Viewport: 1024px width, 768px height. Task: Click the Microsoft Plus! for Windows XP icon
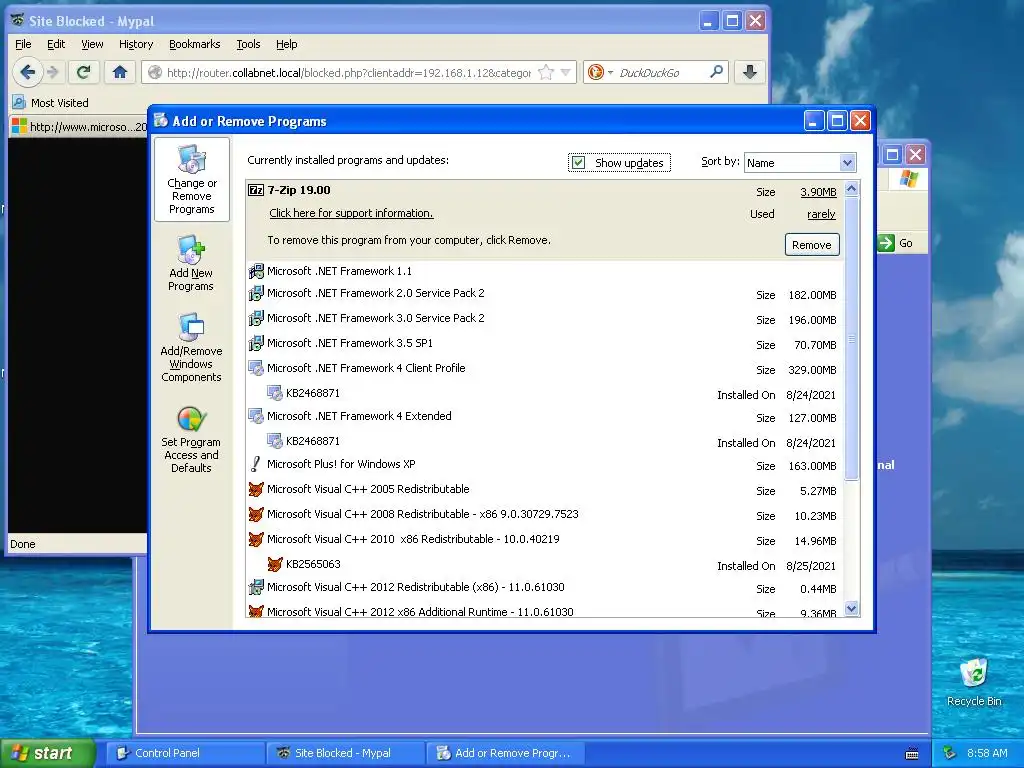pos(256,464)
